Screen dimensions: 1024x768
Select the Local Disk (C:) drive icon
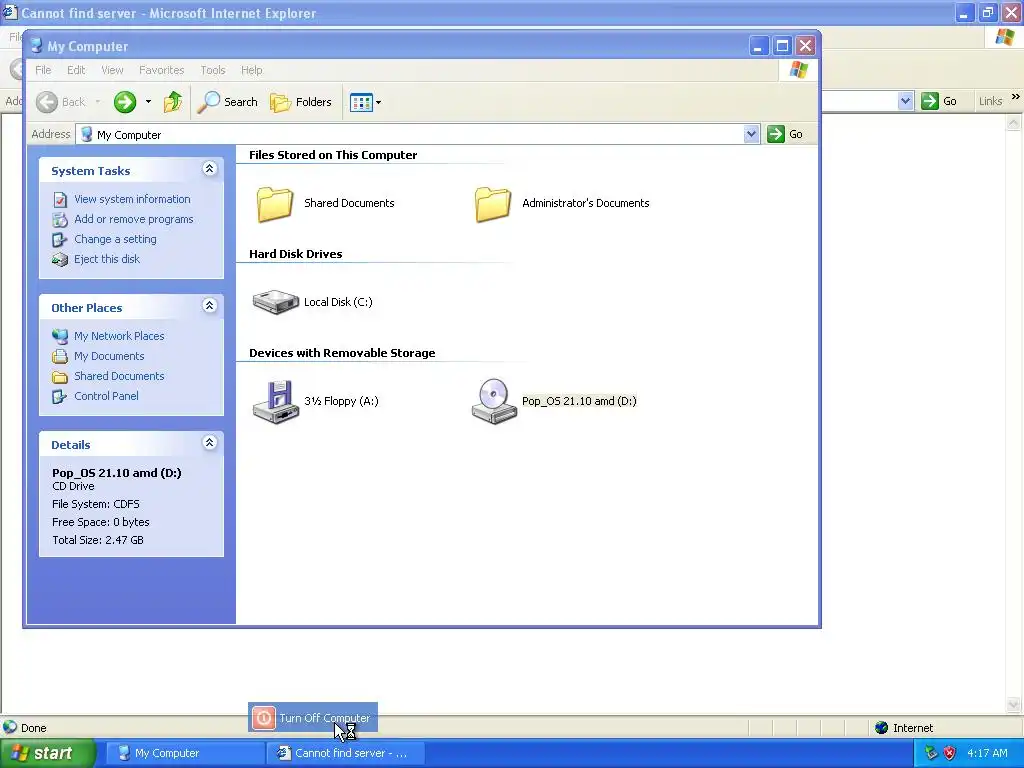click(x=276, y=302)
